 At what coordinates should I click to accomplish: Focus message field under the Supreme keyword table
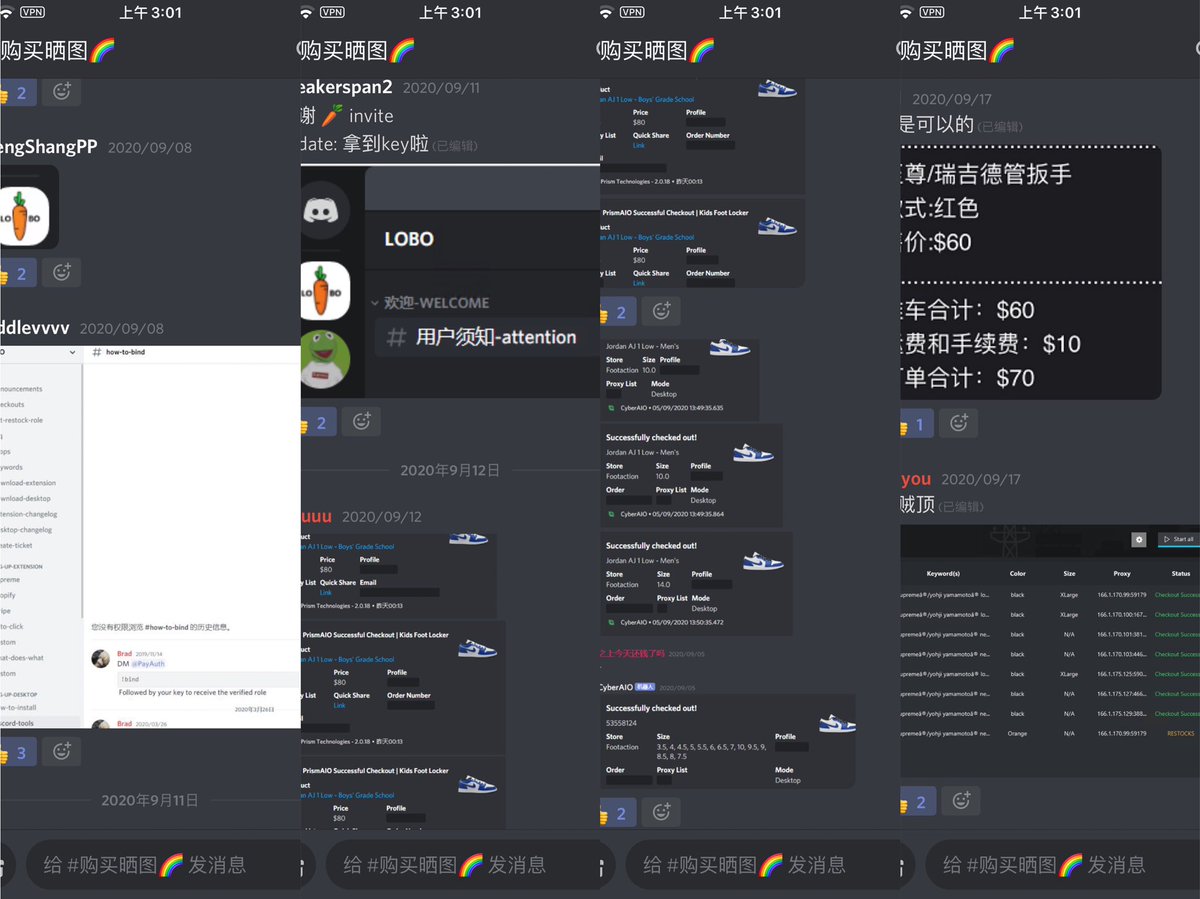(x=1062, y=864)
